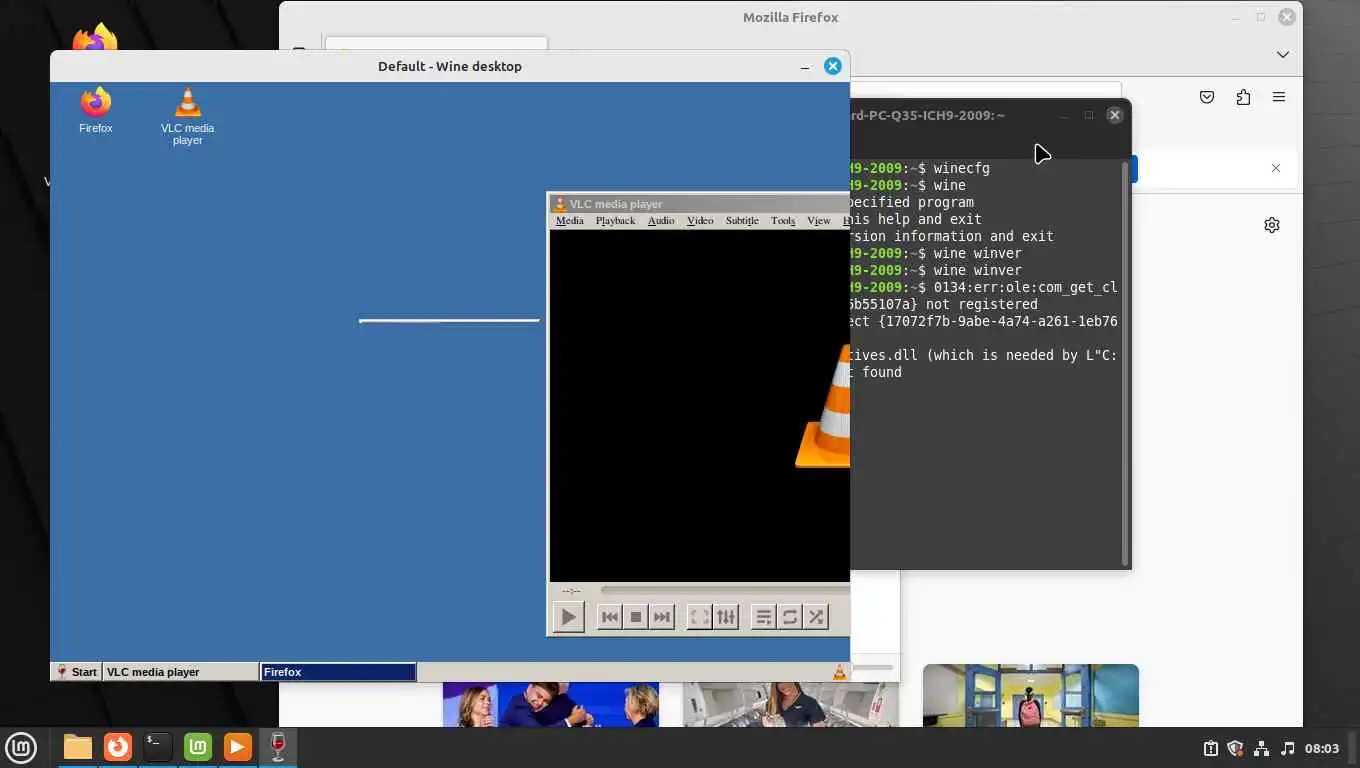The width and height of the screenshot is (1360, 768).
Task: Open the network connections tray icon
Action: click(x=1261, y=748)
